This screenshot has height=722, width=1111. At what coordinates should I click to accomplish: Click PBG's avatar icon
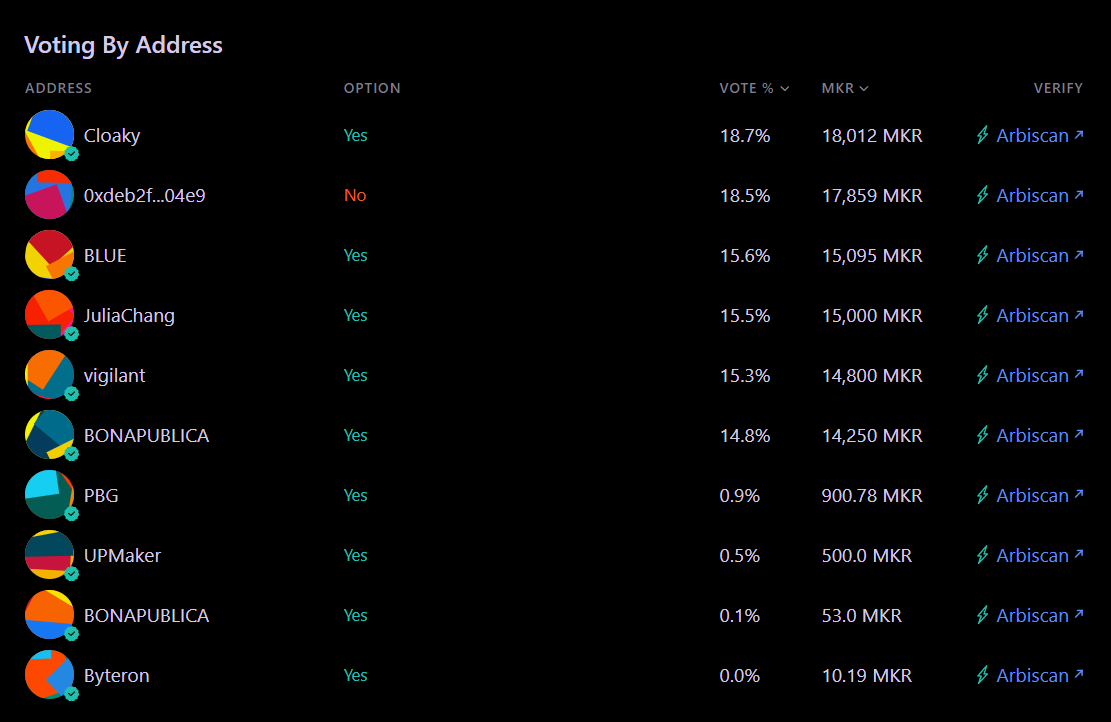(x=49, y=495)
